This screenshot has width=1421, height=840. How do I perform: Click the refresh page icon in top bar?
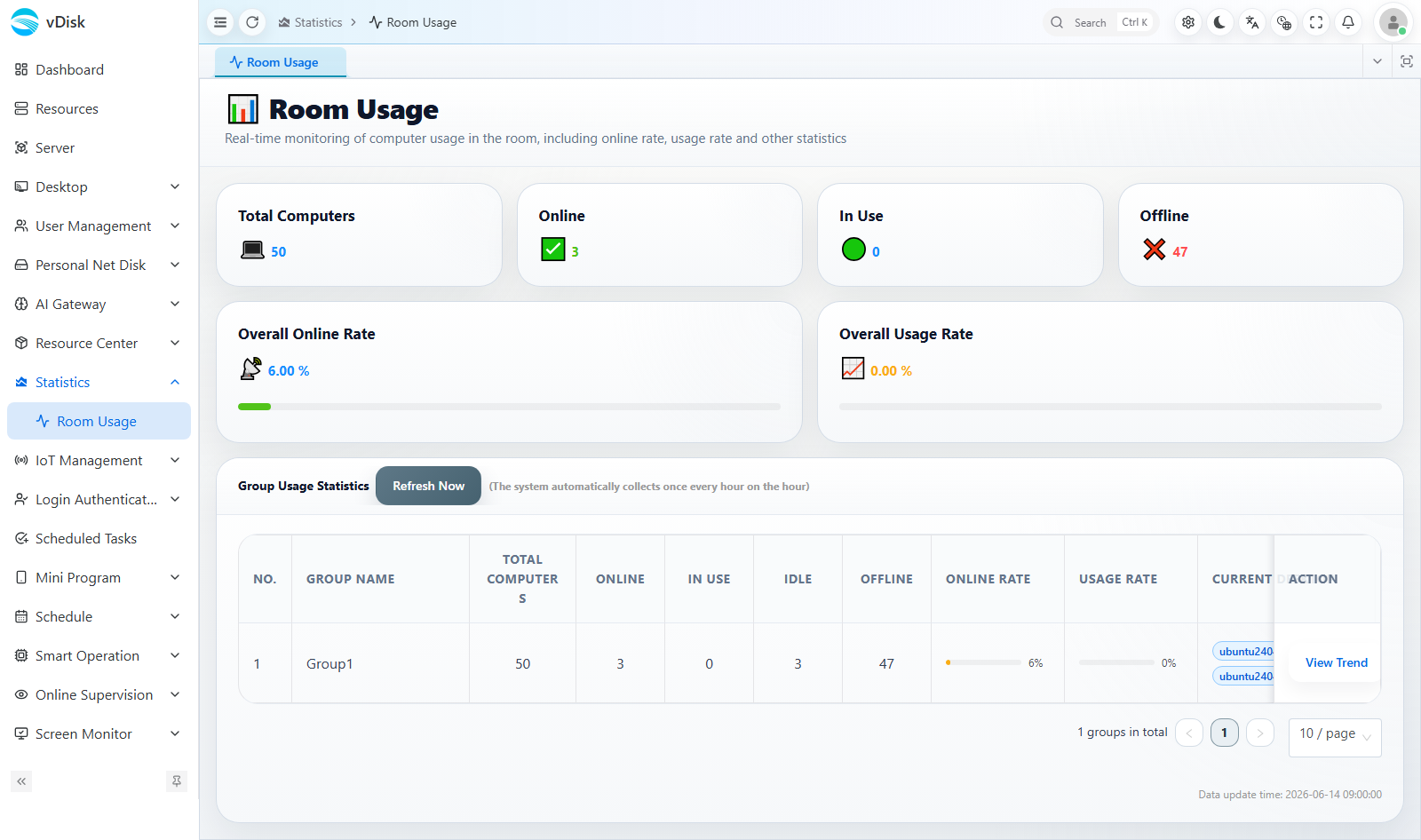(252, 22)
